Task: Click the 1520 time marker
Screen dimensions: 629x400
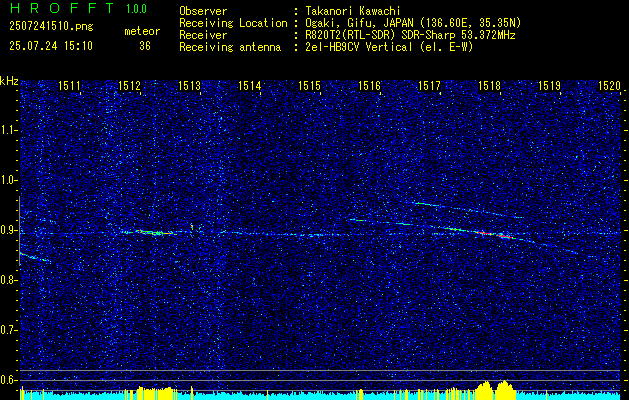Action: 609,85
